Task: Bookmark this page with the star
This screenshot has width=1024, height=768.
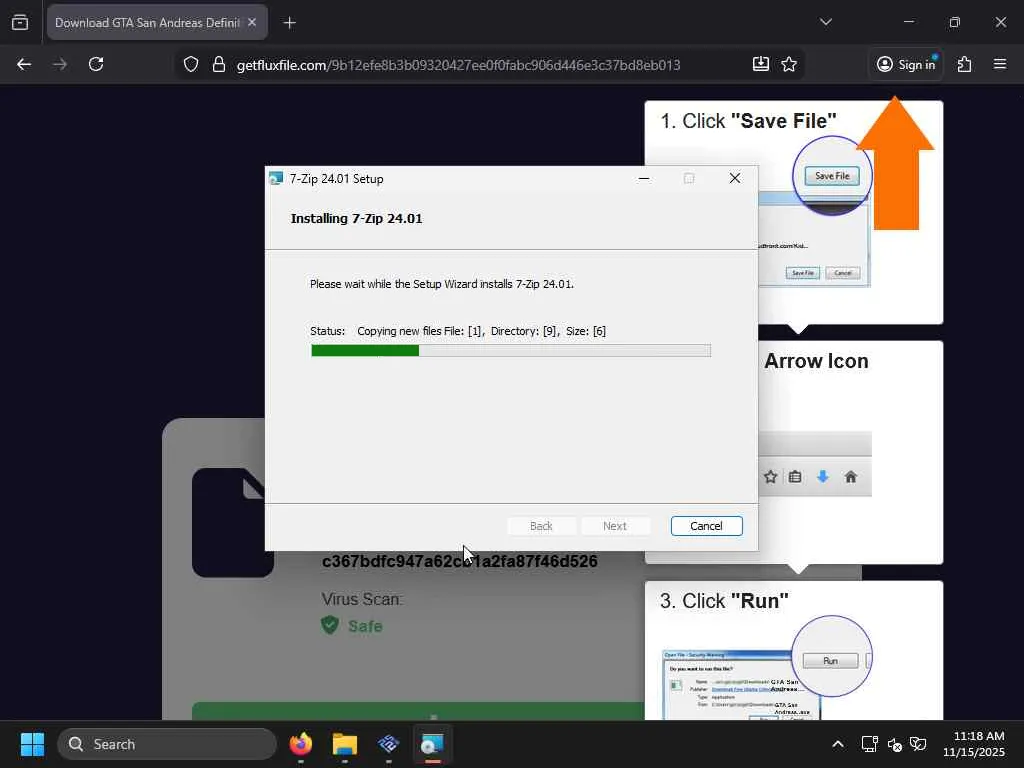Action: (789, 64)
